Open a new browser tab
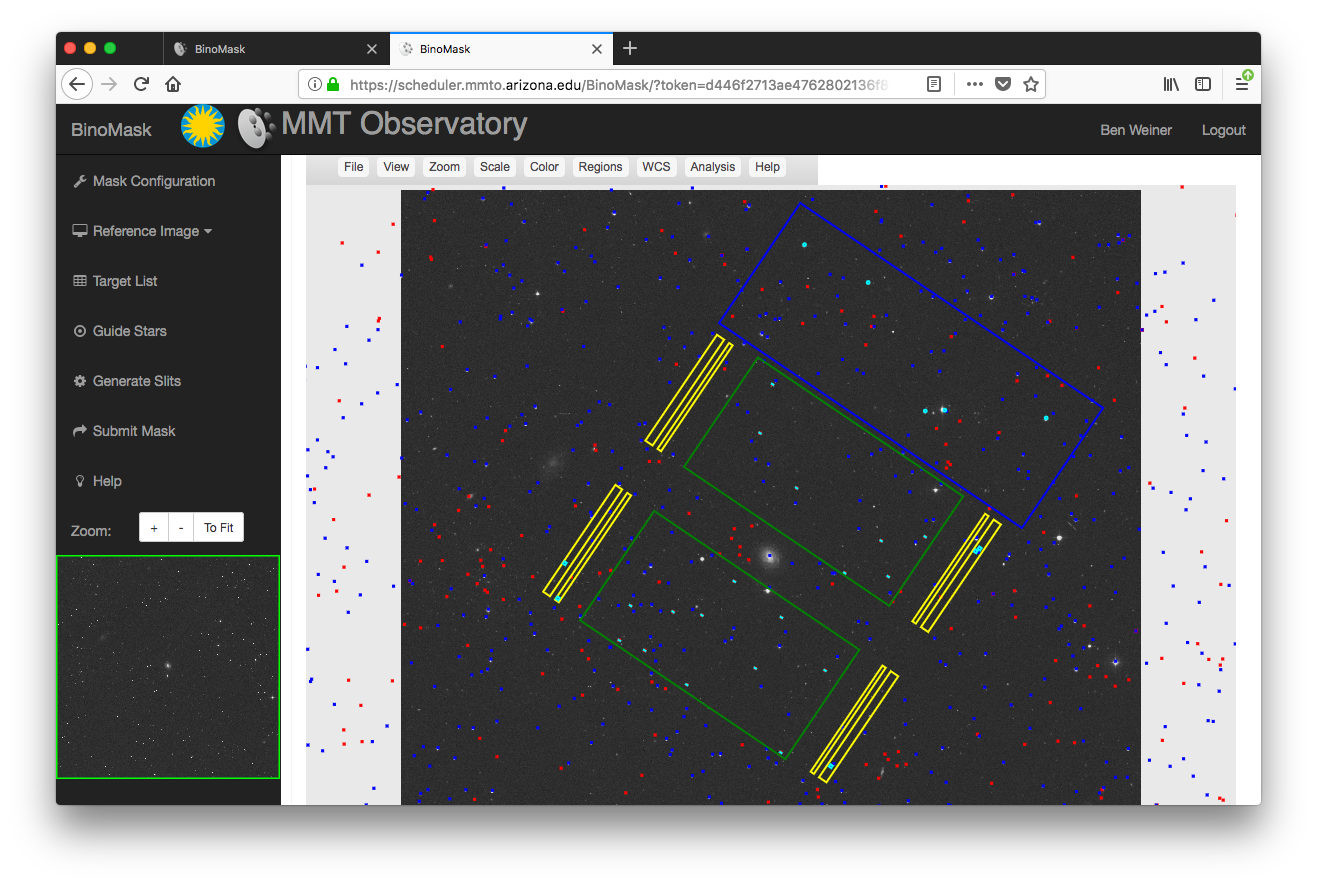 tap(629, 48)
